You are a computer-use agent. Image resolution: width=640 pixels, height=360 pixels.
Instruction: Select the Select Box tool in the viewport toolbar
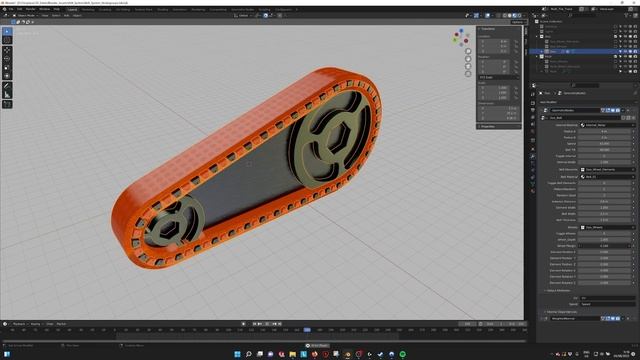pyautogui.click(x=7, y=31)
